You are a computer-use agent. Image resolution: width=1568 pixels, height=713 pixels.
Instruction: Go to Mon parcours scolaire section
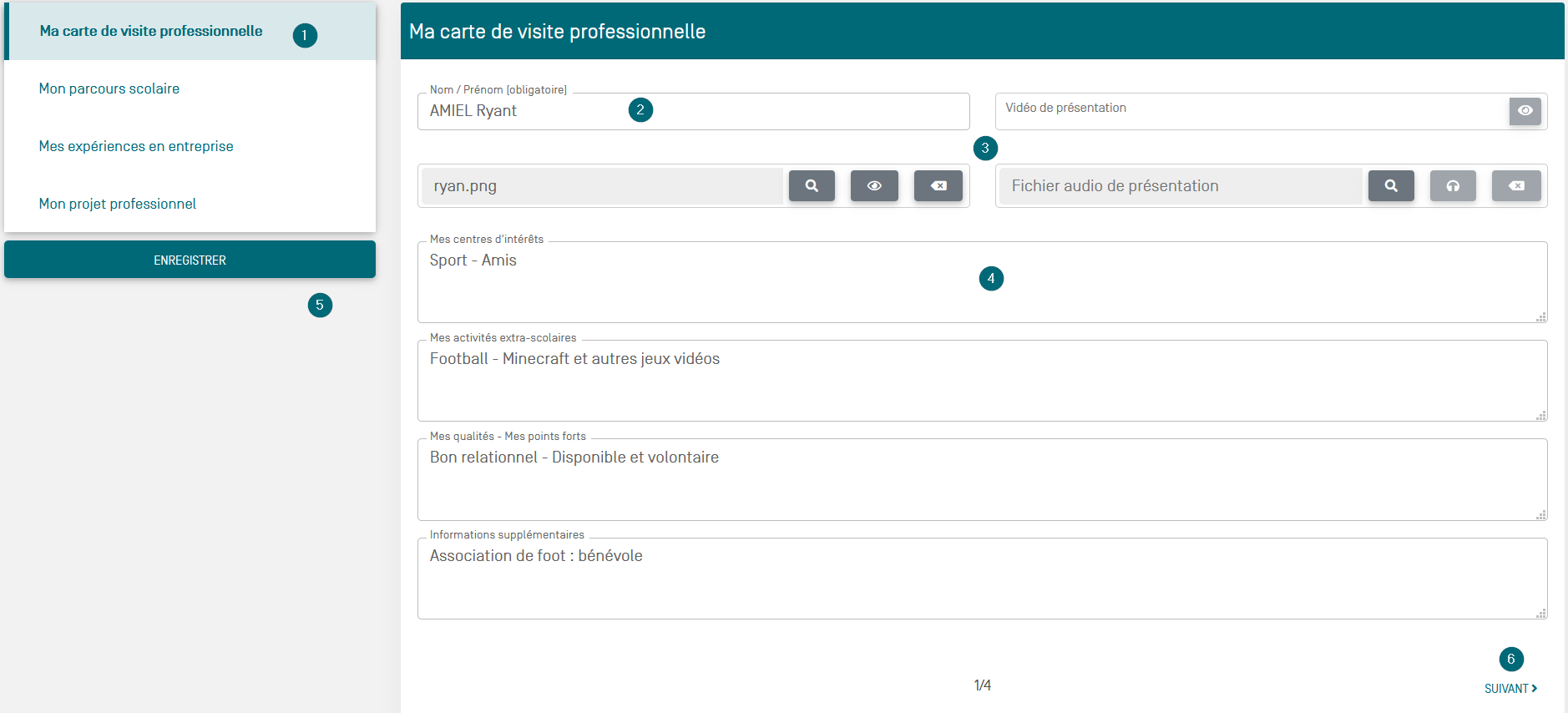109,88
